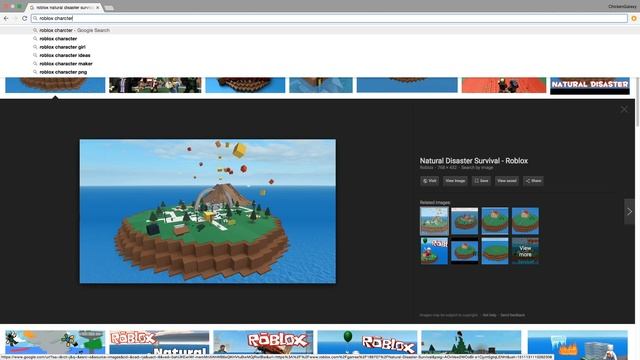Close the image preview panel with X

(624, 109)
